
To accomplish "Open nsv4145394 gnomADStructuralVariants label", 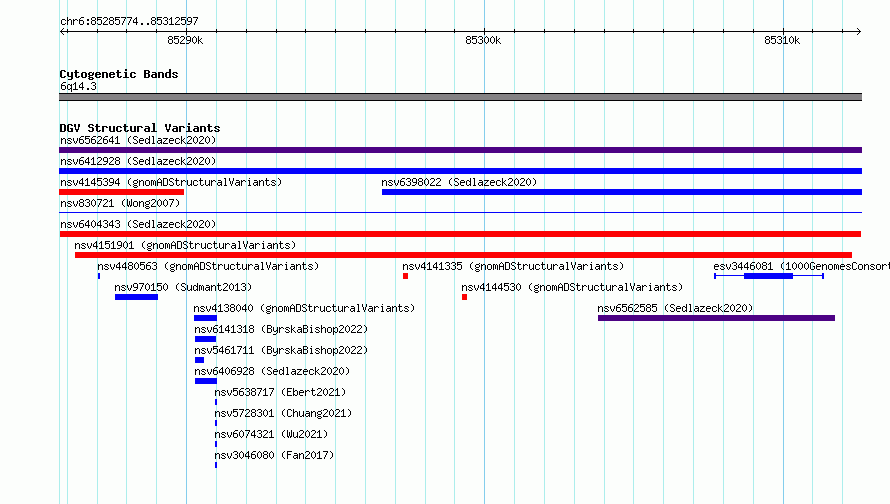I will click(171, 182).
